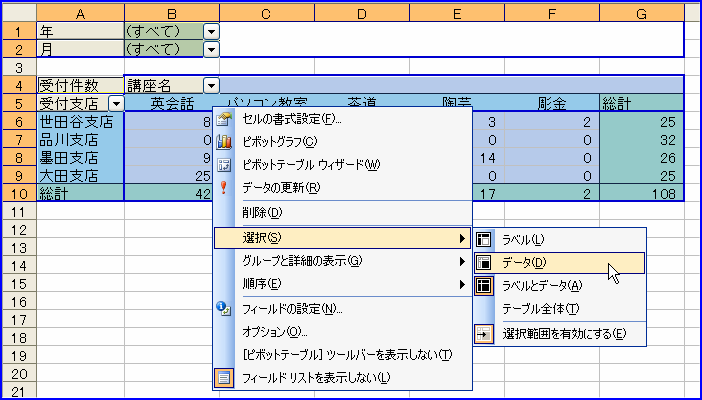Image resolution: width=702 pixels, height=400 pixels.
Task: Click the 彫金 column label
Action: pyautogui.click(x=552, y=103)
